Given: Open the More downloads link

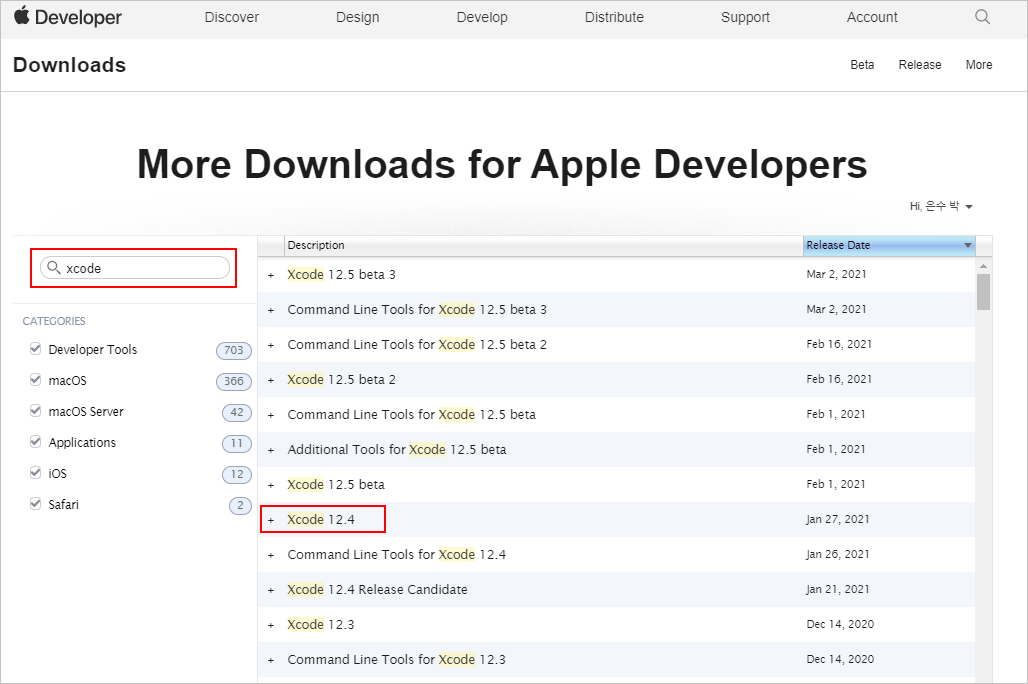Looking at the screenshot, I should tap(979, 64).
